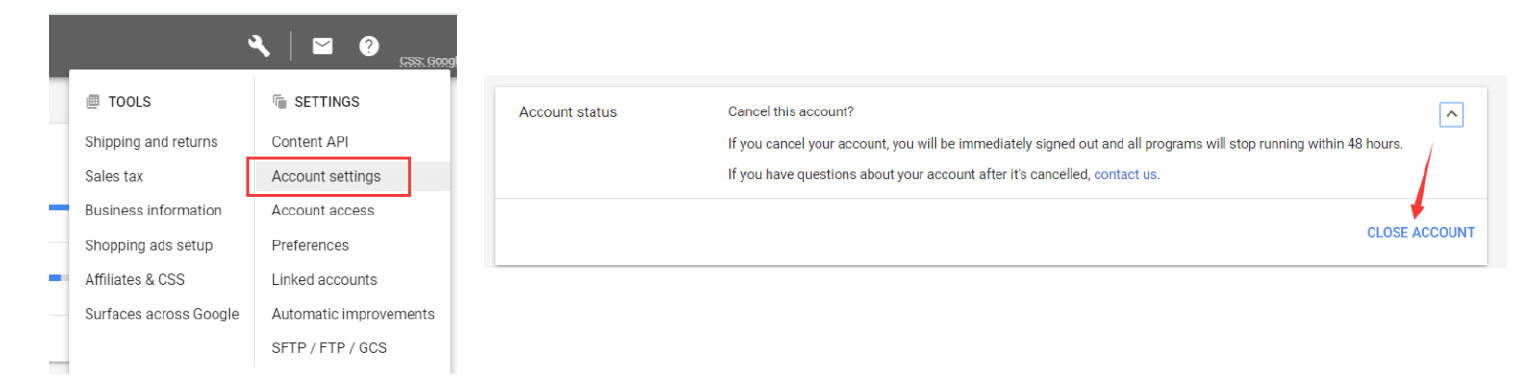Viewport: 1515px width, 385px height.
Task: Select Account settings from Settings menu
Action: click(x=326, y=176)
